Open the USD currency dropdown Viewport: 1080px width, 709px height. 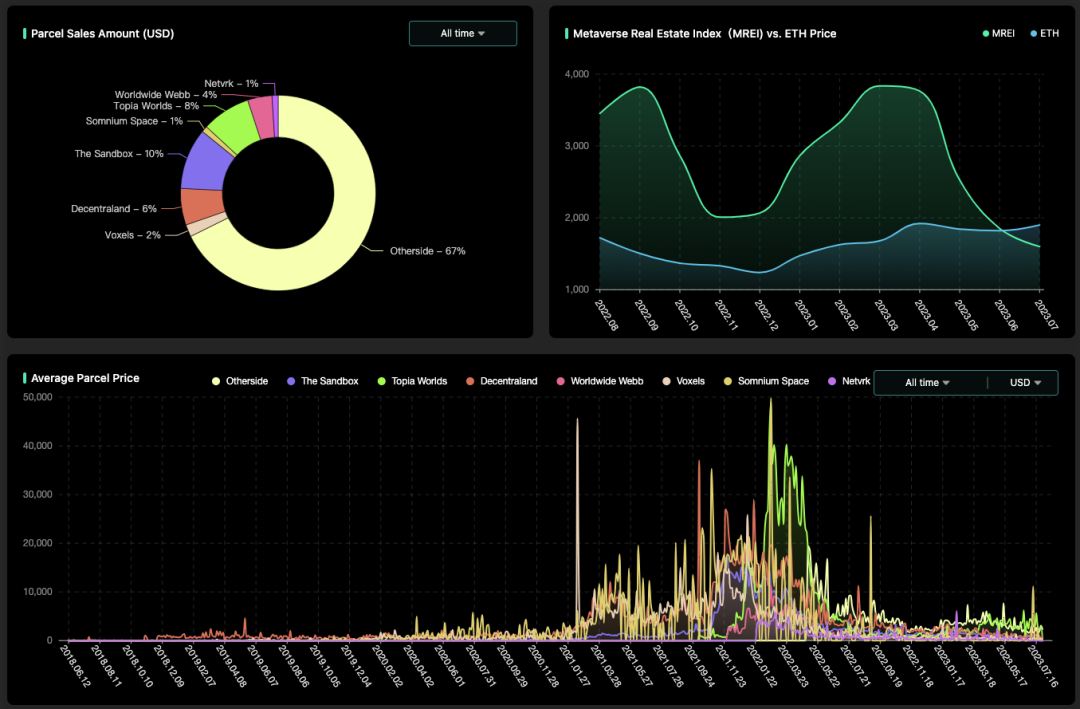tap(1025, 382)
